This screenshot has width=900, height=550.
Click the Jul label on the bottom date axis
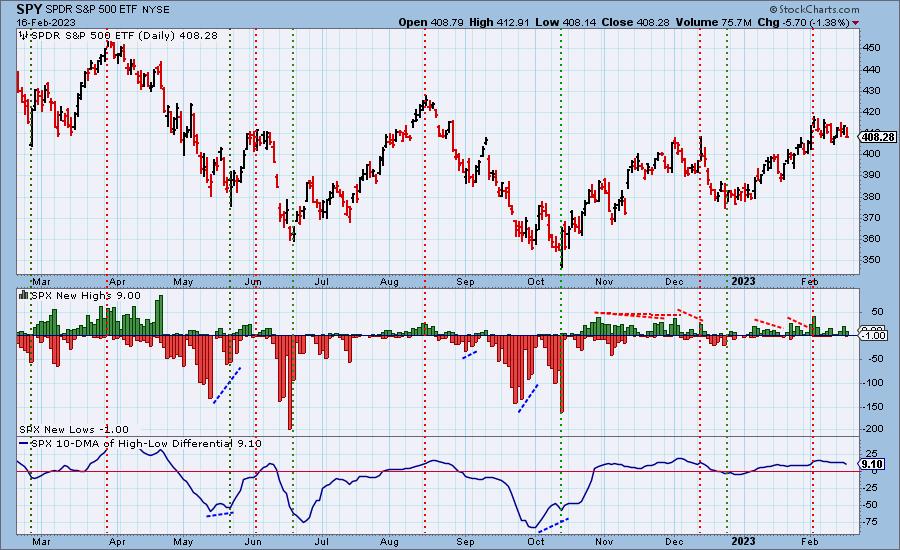pos(322,541)
